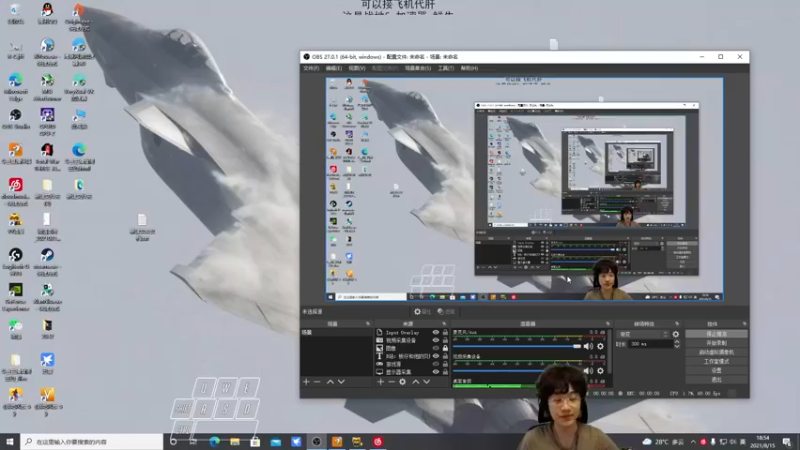Open Steam desktop shortcut
This screenshot has width=800, height=450.
point(47,260)
